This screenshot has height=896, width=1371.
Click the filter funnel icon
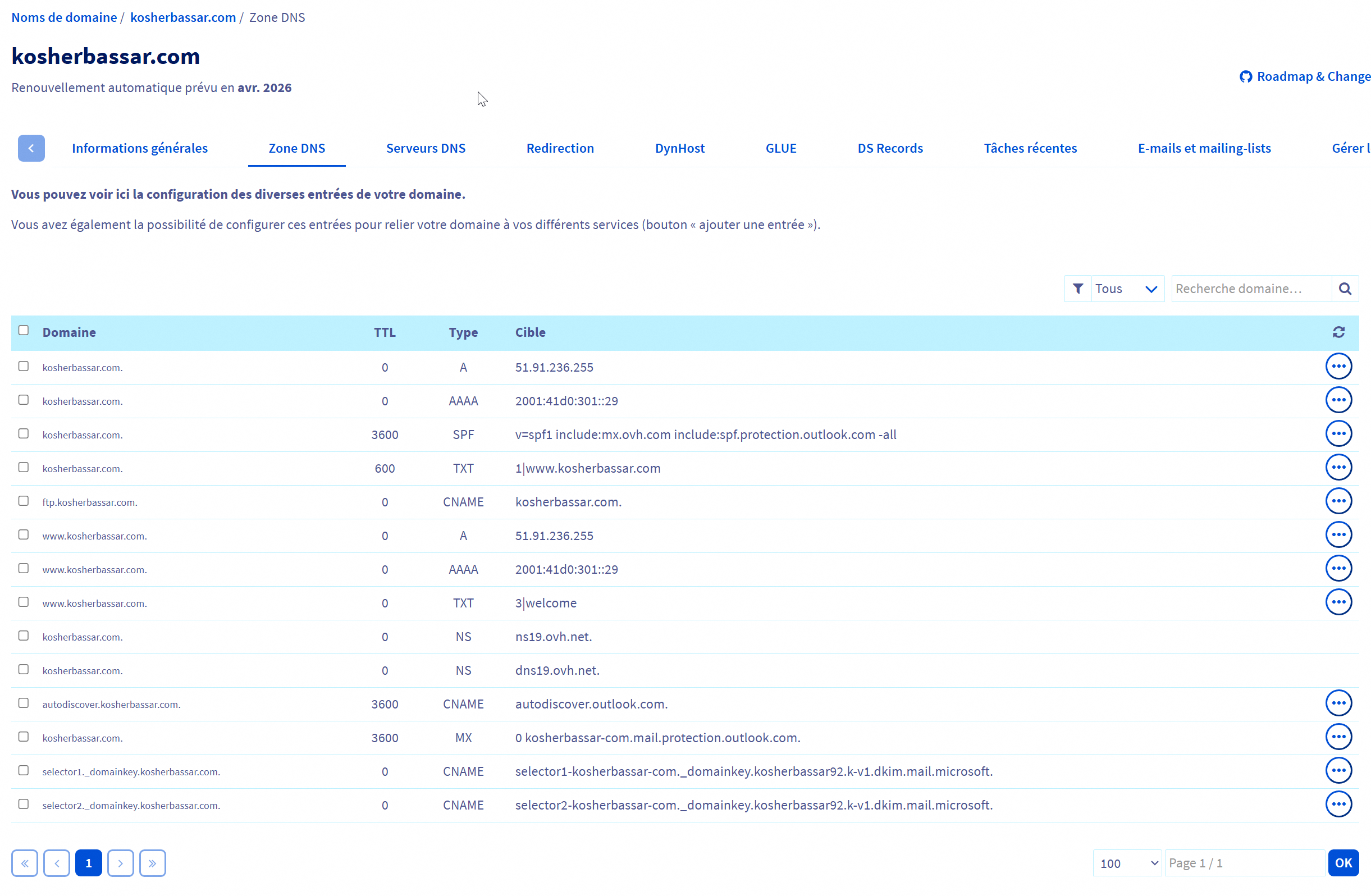(x=1078, y=289)
